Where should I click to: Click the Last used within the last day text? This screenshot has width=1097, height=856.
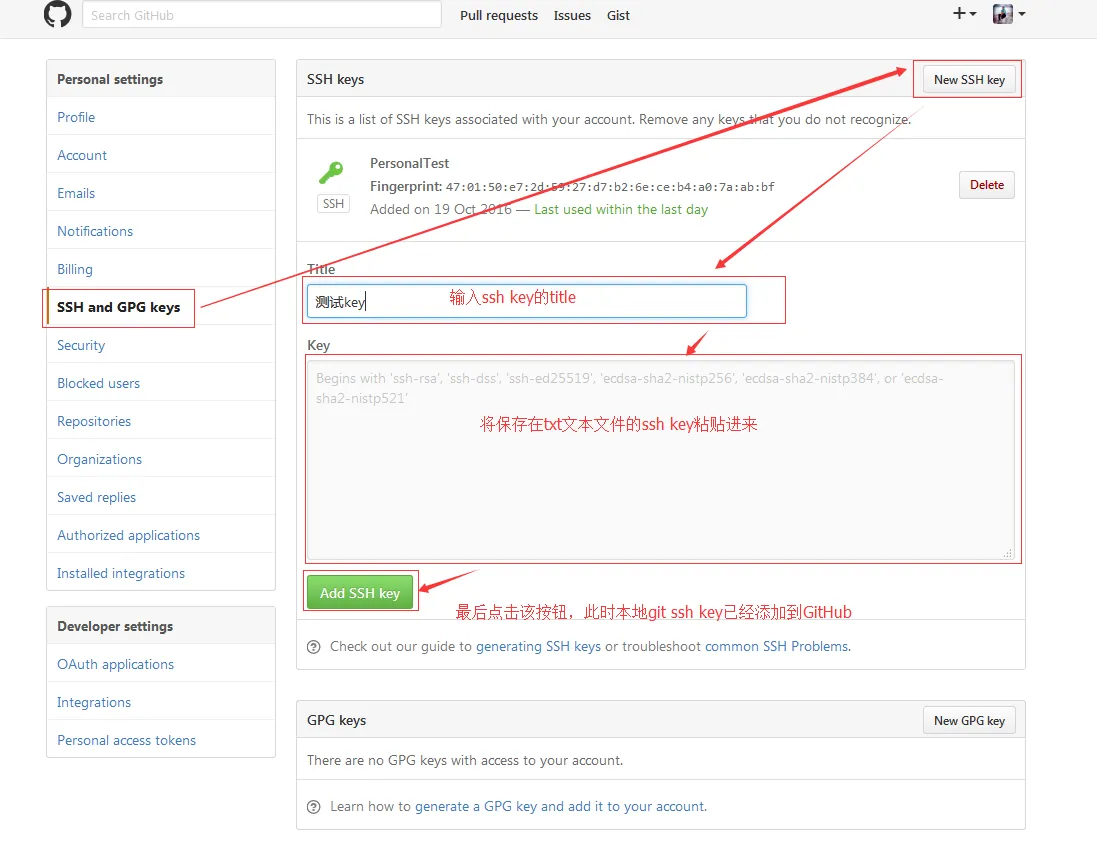click(621, 209)
